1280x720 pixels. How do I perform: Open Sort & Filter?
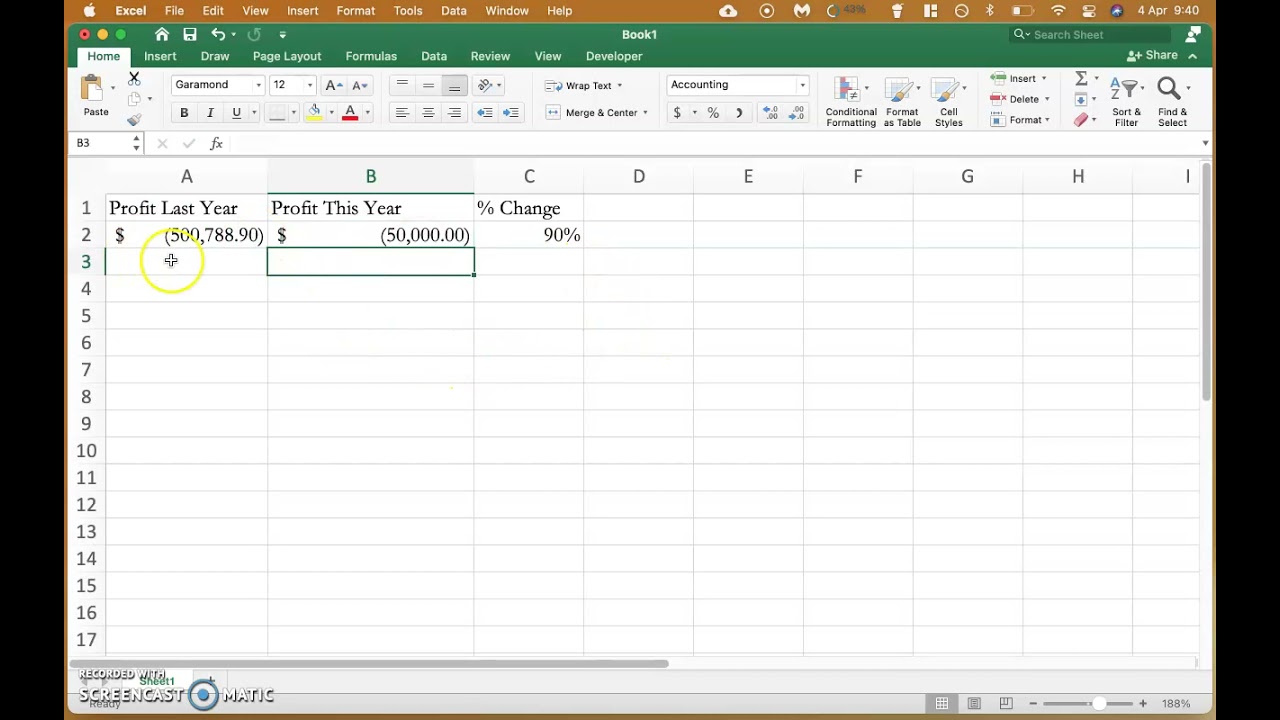point(1126,102)
